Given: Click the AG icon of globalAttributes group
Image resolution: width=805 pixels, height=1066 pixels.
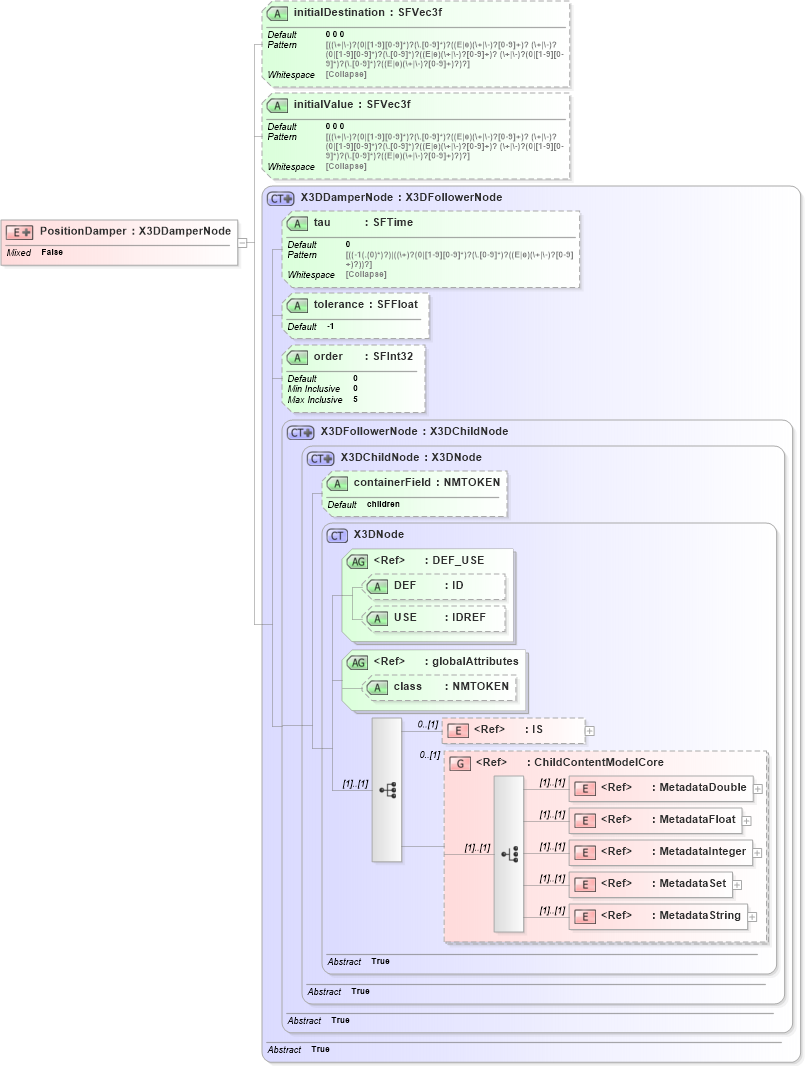Looking at the screenshot, I should pos(358,663).
